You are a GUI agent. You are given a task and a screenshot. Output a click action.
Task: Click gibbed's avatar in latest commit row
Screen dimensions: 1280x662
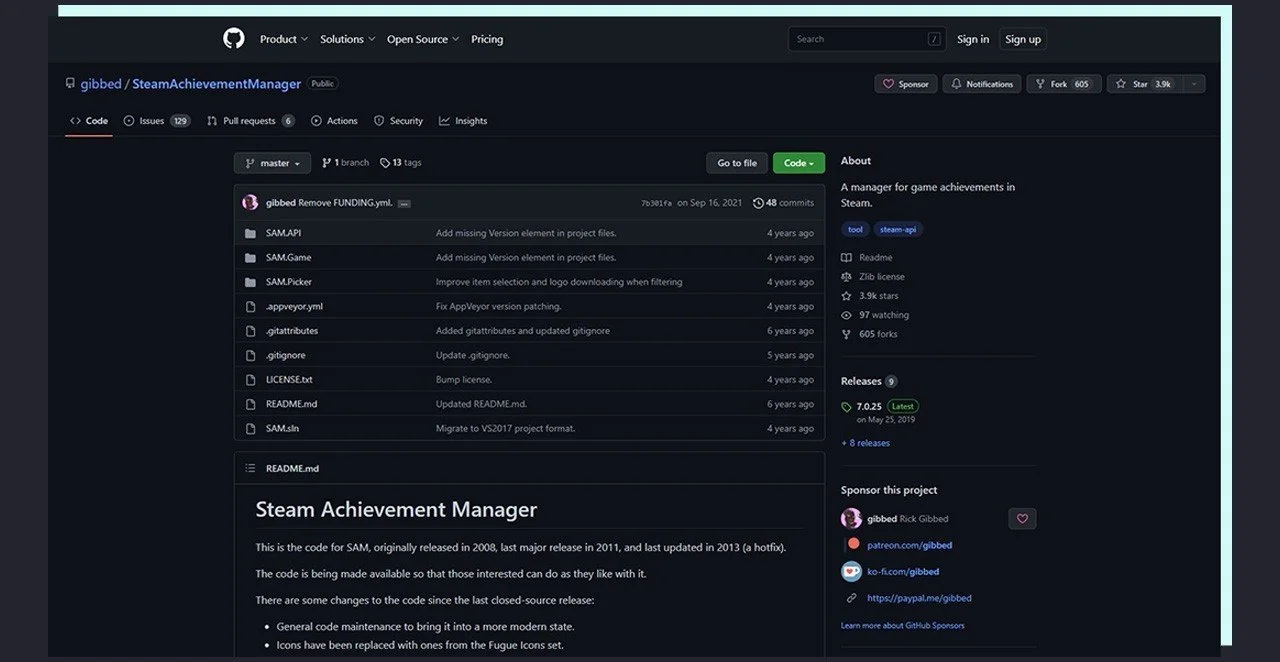coord(250,202)
